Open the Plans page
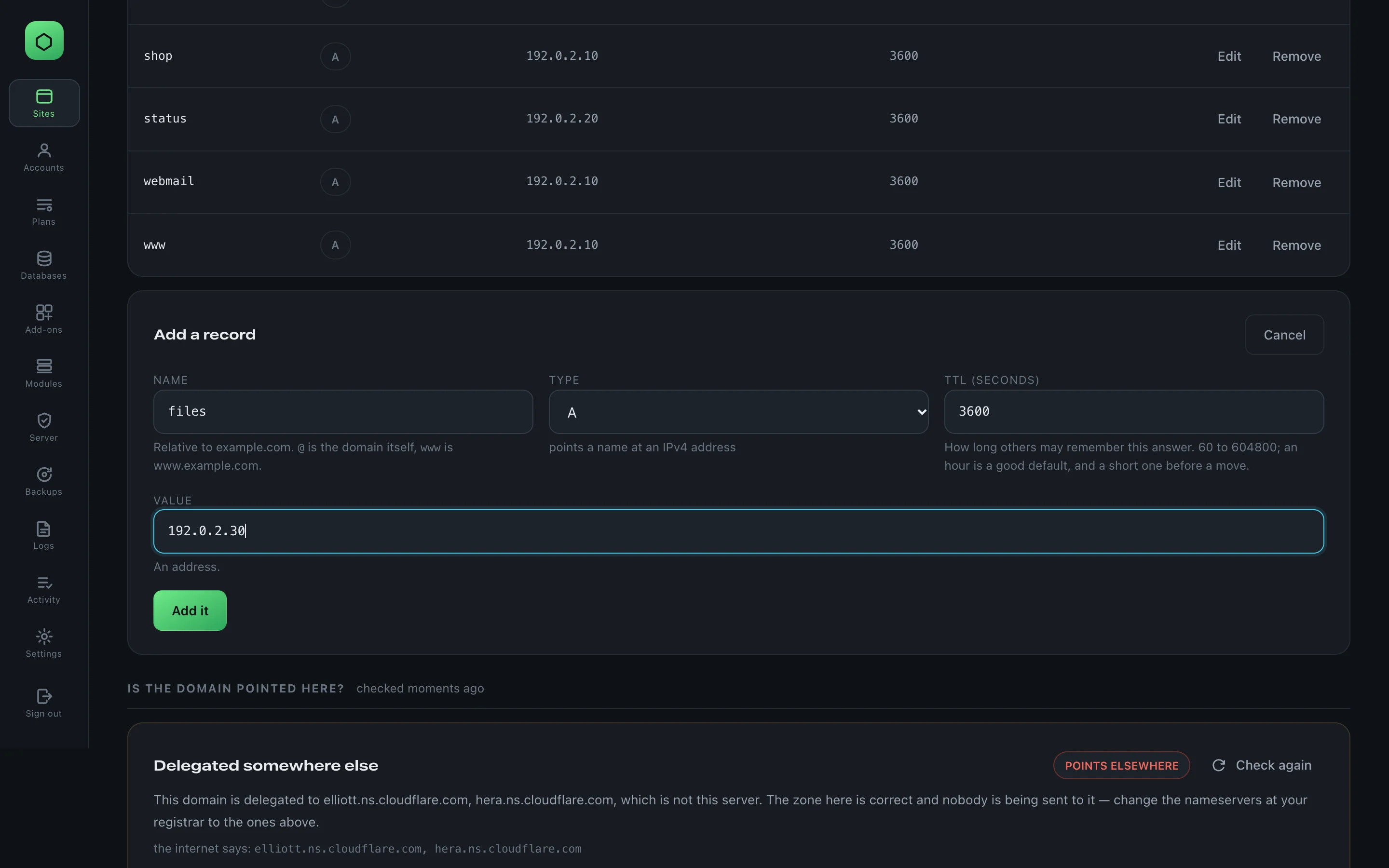Screen dimensions: 1389x868 click(44, 211)
